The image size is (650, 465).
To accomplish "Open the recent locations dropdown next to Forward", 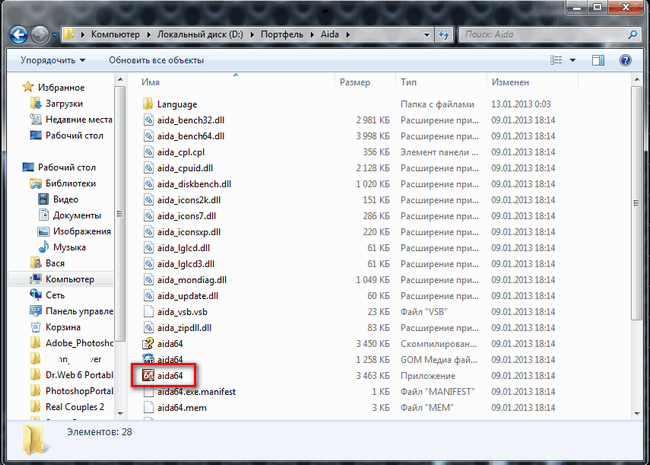I will 55,35.
